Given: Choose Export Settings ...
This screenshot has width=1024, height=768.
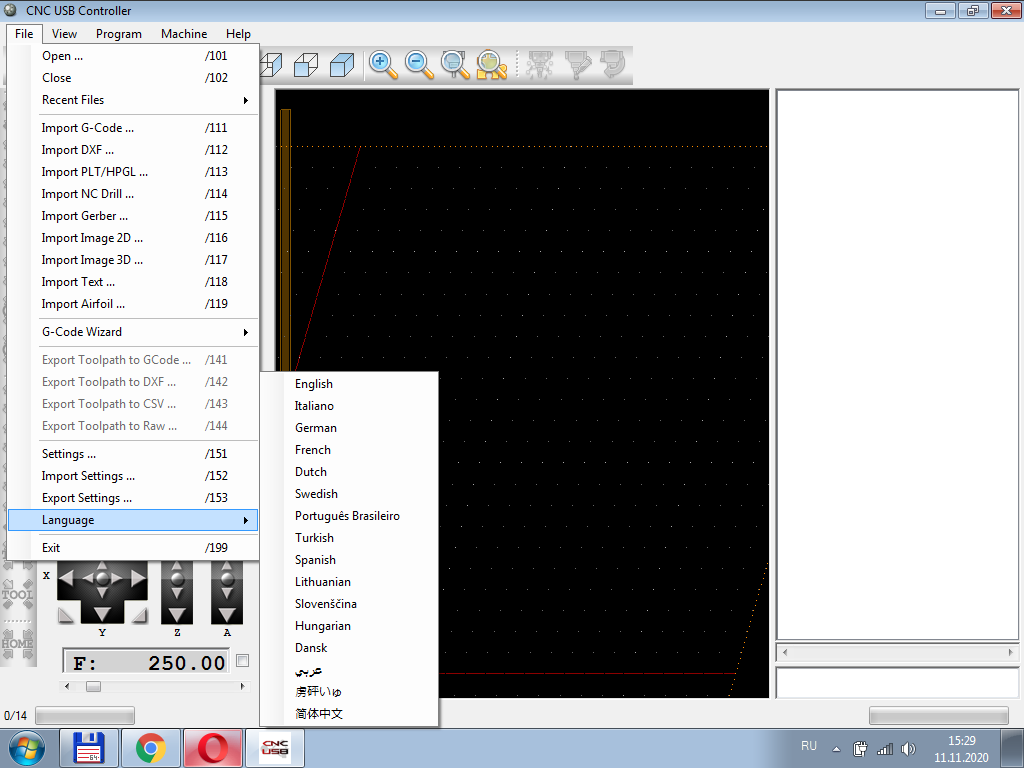Looking at the screenshot, I should [x=134, y=498].
